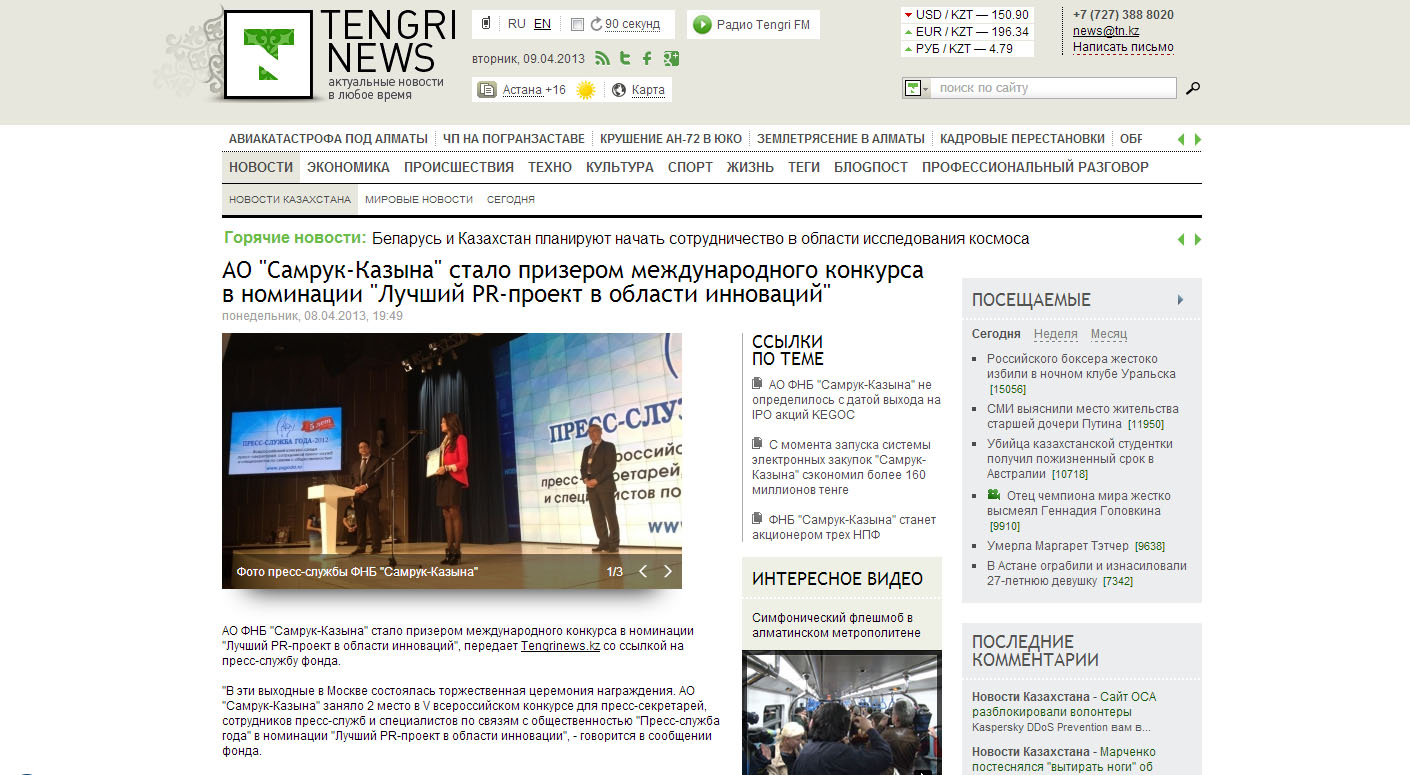
Task: Select Сегодня submenu tab
Action: (511, 199)
